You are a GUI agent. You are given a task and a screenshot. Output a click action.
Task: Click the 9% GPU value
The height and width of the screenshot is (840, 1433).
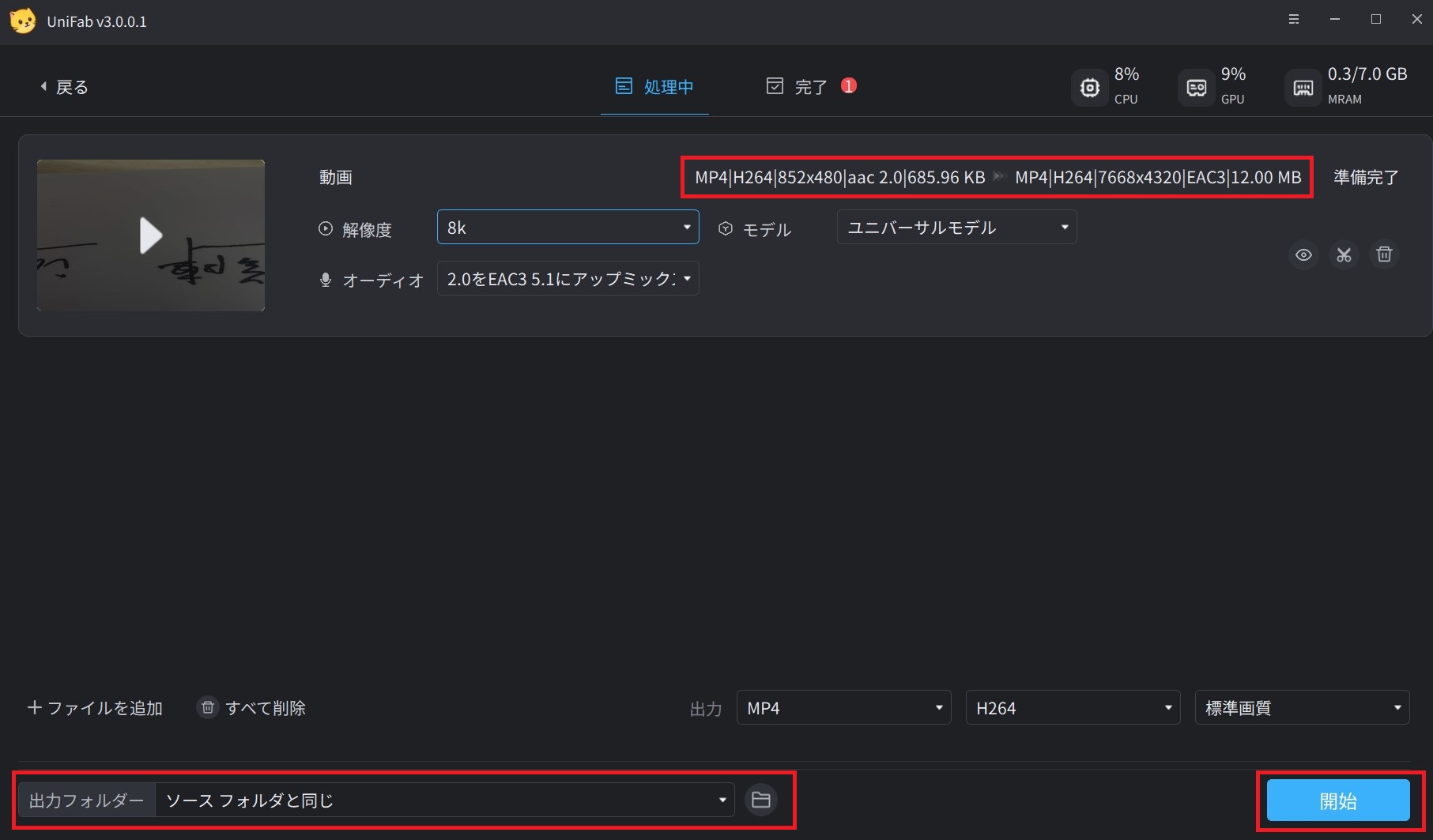[1234, 74]
